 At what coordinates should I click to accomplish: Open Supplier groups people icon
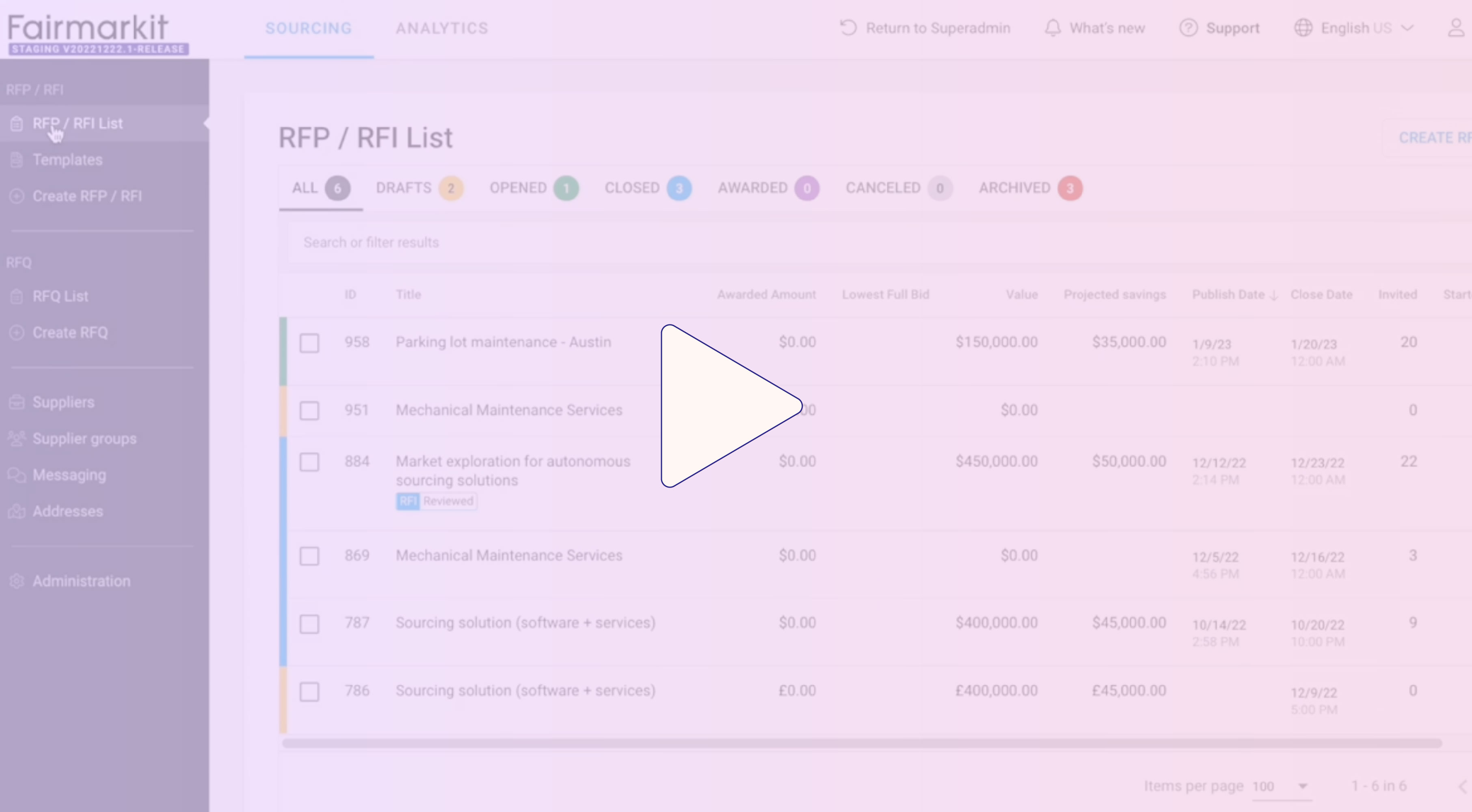(17, 439)
